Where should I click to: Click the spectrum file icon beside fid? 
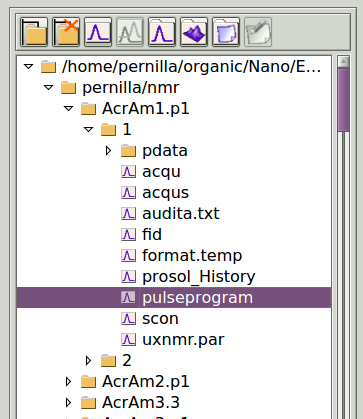[128, 234]
